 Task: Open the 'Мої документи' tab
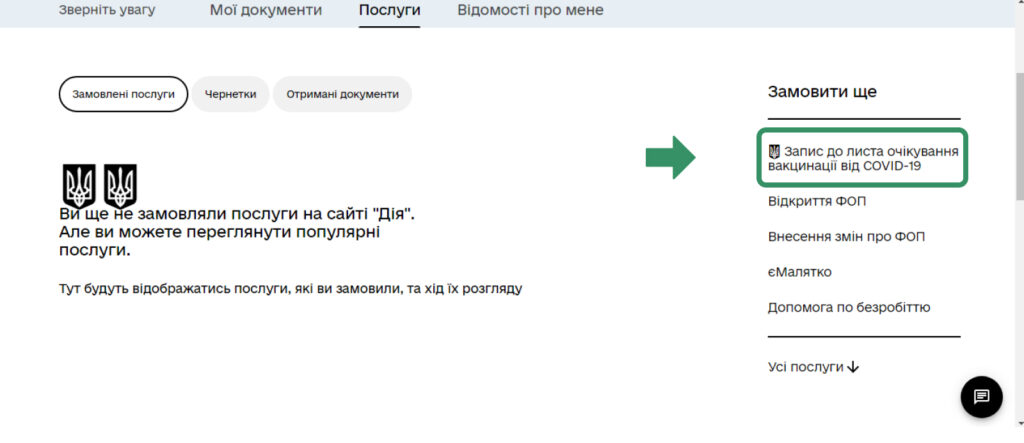point(266,10)
